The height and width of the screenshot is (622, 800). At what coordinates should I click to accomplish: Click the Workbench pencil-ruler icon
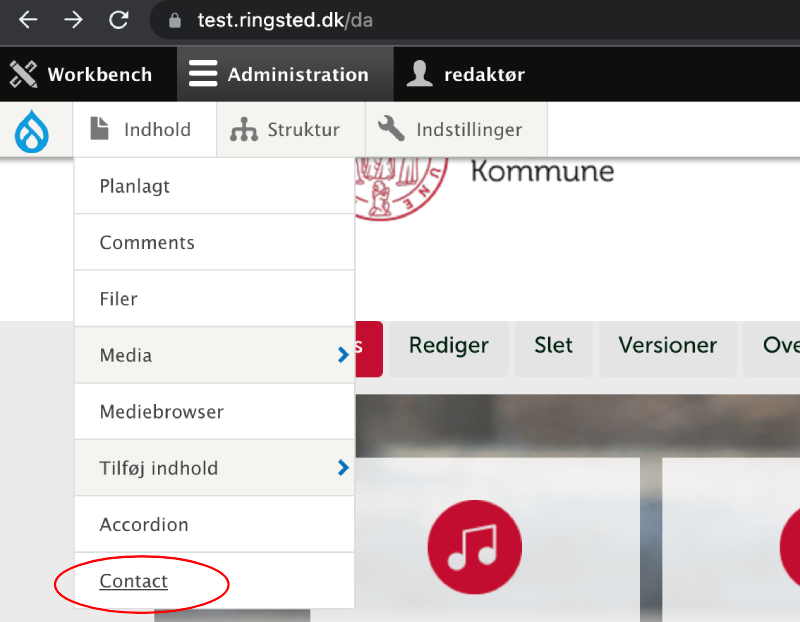(x=23, y=74)
